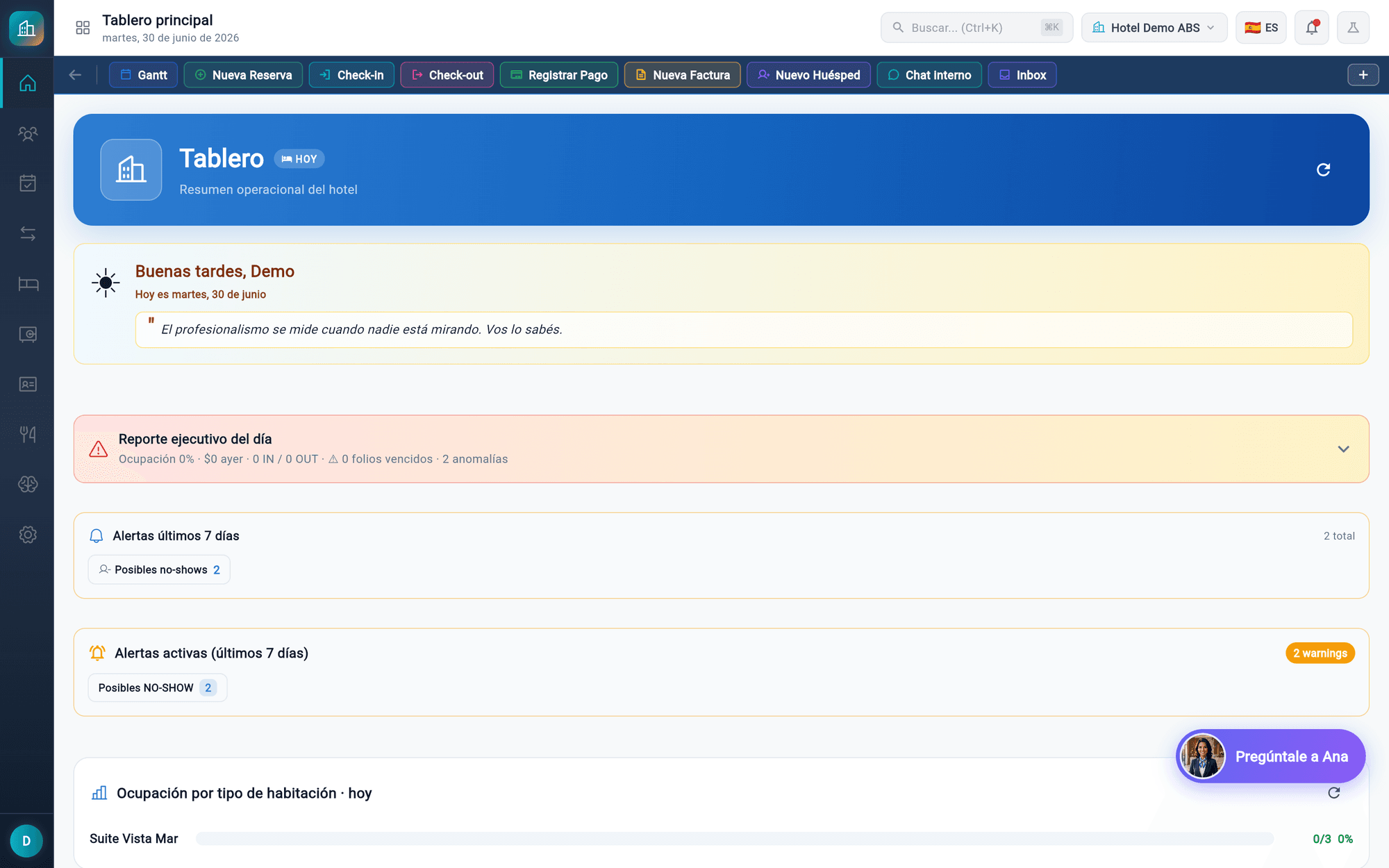Open Nueva Reserva shortcut
The height and width of the screenshot is (868, 1389).
243,75
